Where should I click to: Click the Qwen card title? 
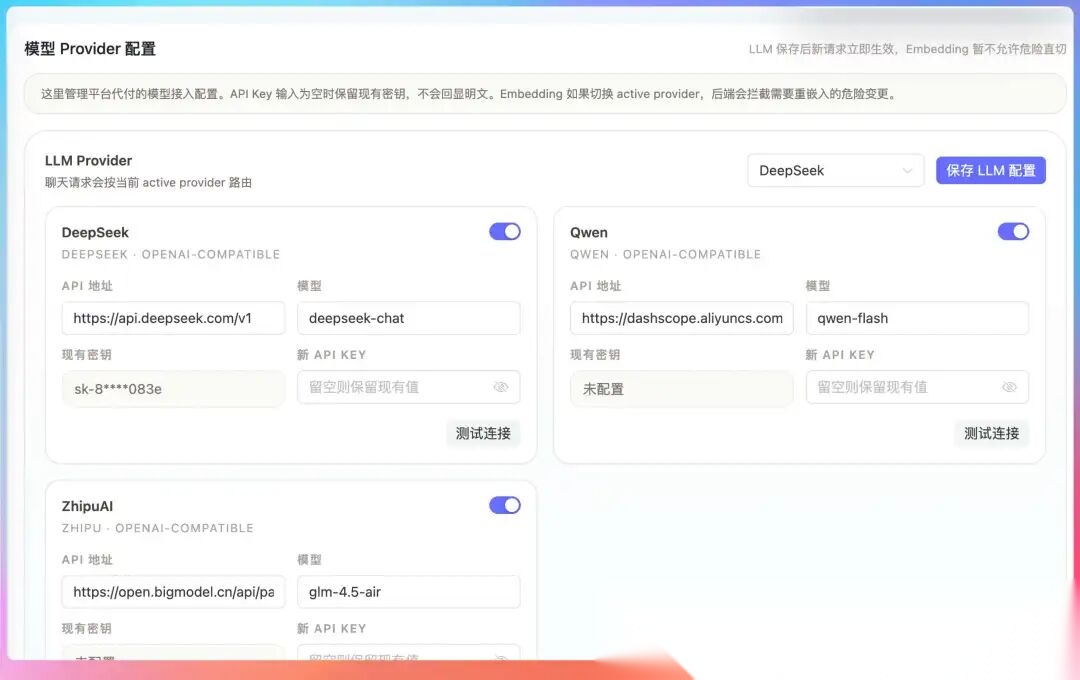[x=589, y=232]
